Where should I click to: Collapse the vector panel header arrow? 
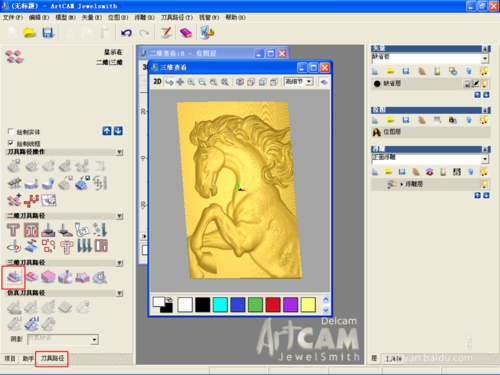[486, 49]
